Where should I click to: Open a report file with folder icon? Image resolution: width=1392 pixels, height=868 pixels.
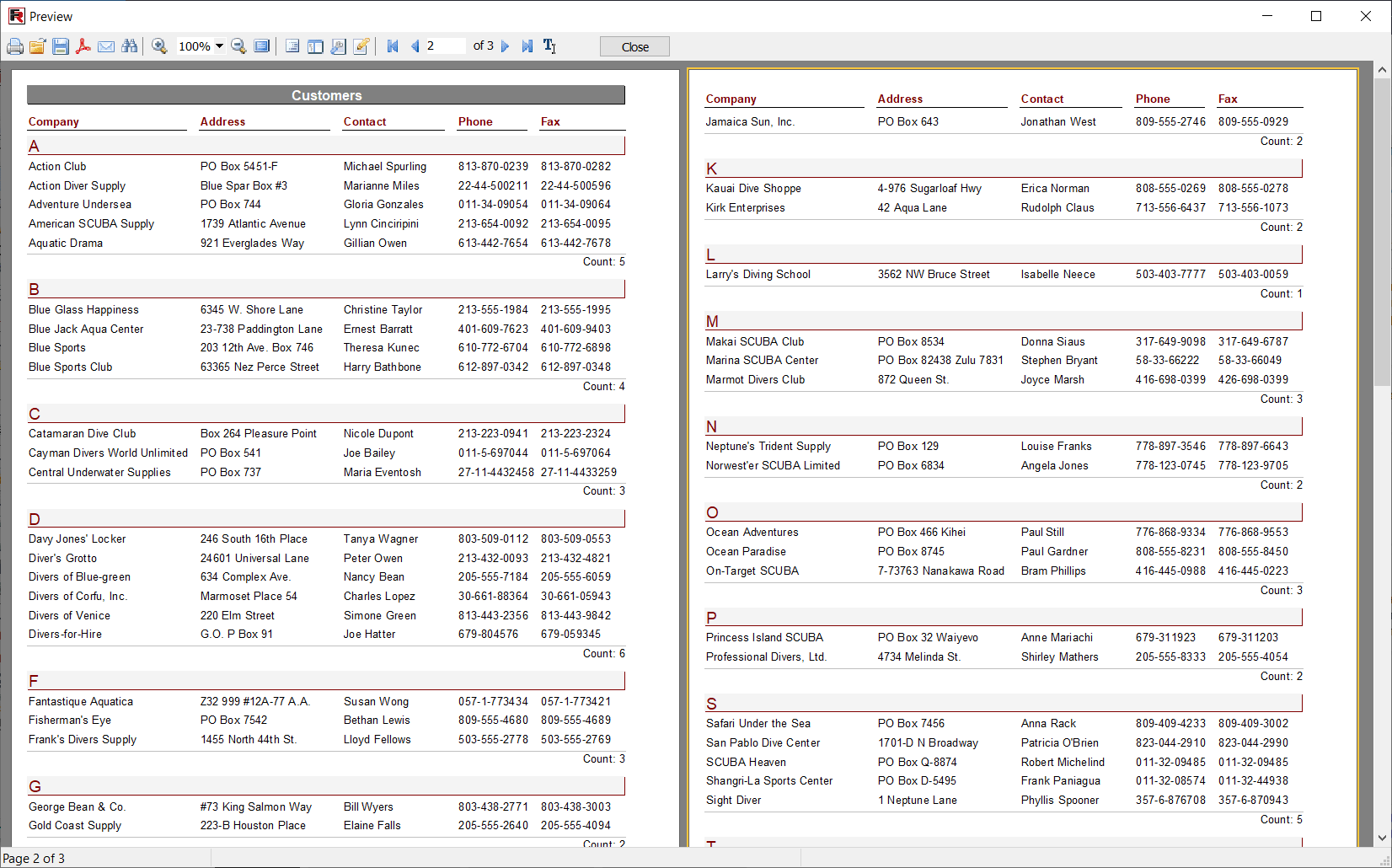tap(37, 46)
